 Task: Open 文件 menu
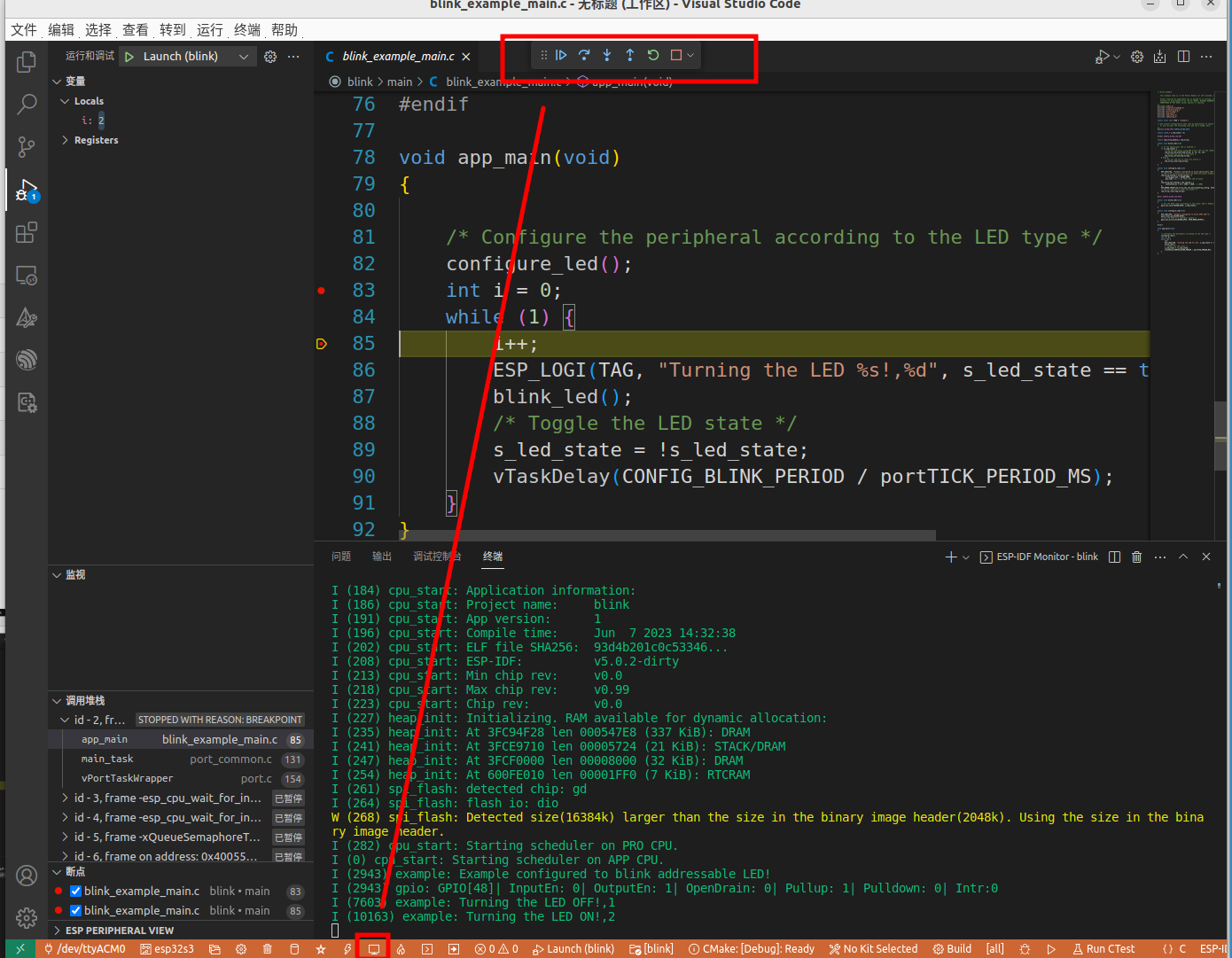[x=24, y=29]
